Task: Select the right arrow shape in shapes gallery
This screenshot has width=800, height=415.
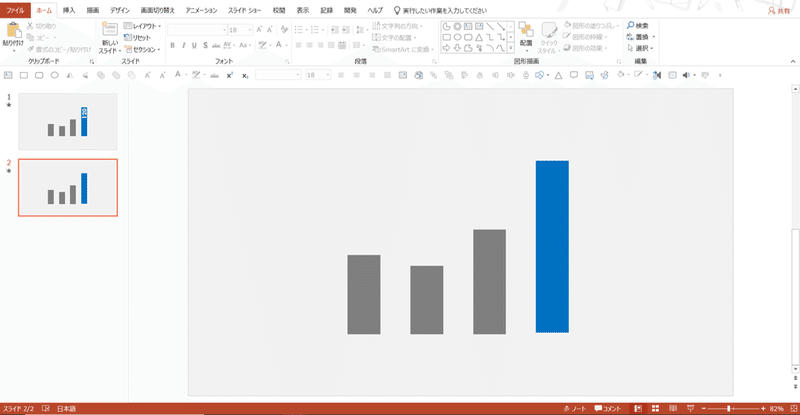Action: point(446,48)
